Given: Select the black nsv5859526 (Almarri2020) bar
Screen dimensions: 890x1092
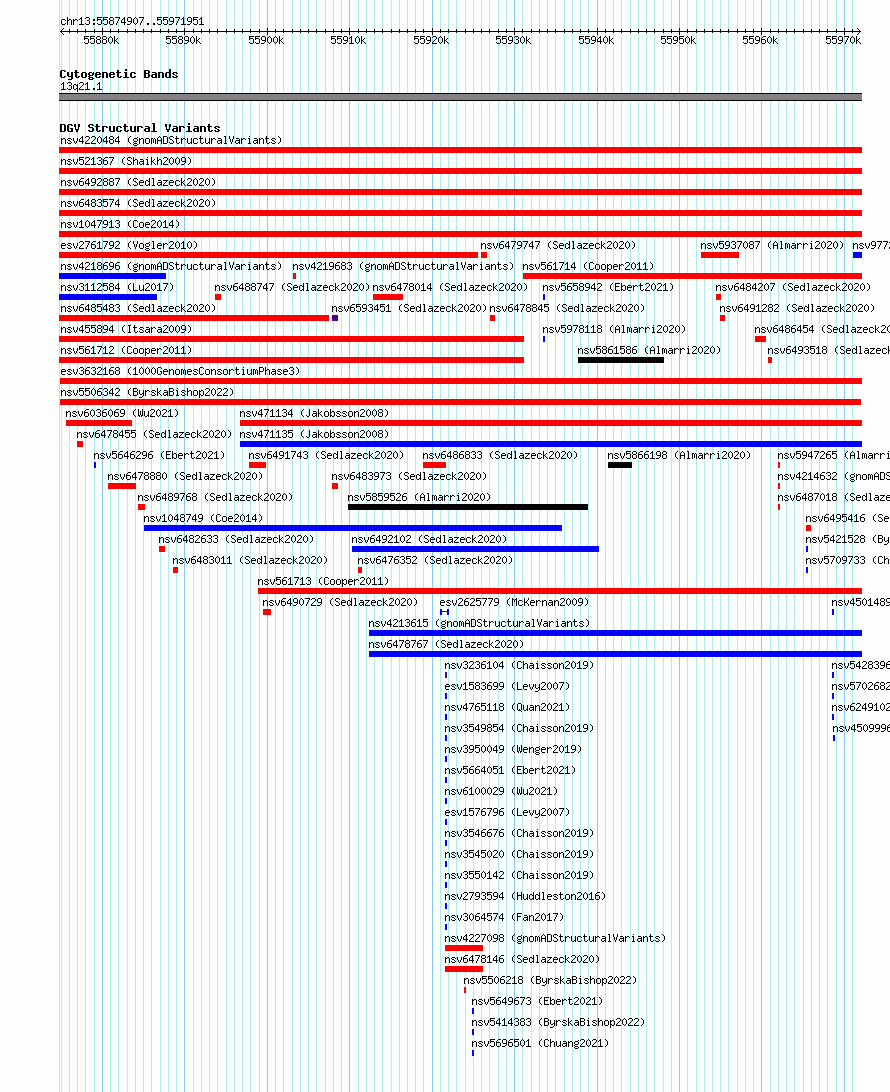Looking at the screenshot, I should point(467,507).
